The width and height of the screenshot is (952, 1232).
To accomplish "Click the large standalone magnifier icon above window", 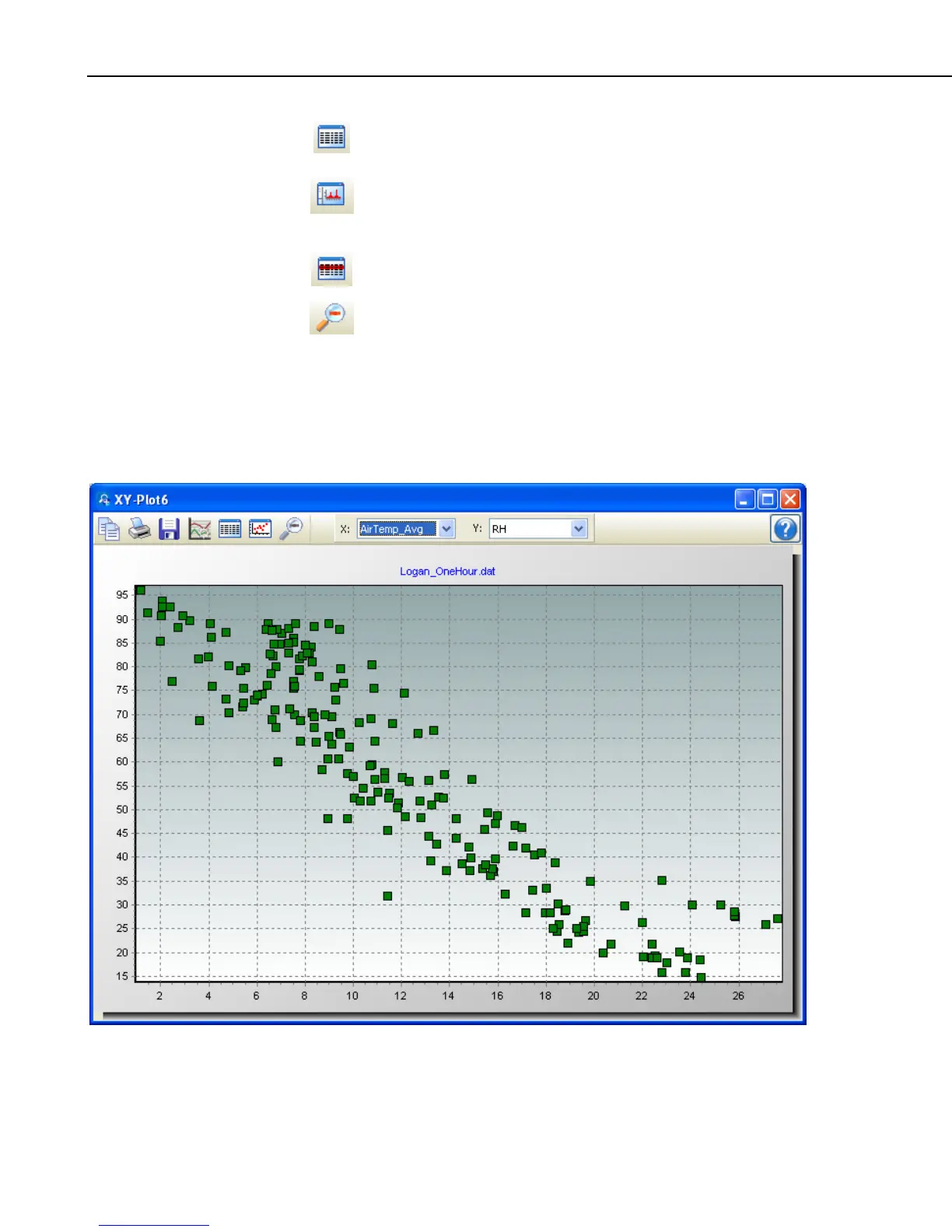I will coord(332,317).
